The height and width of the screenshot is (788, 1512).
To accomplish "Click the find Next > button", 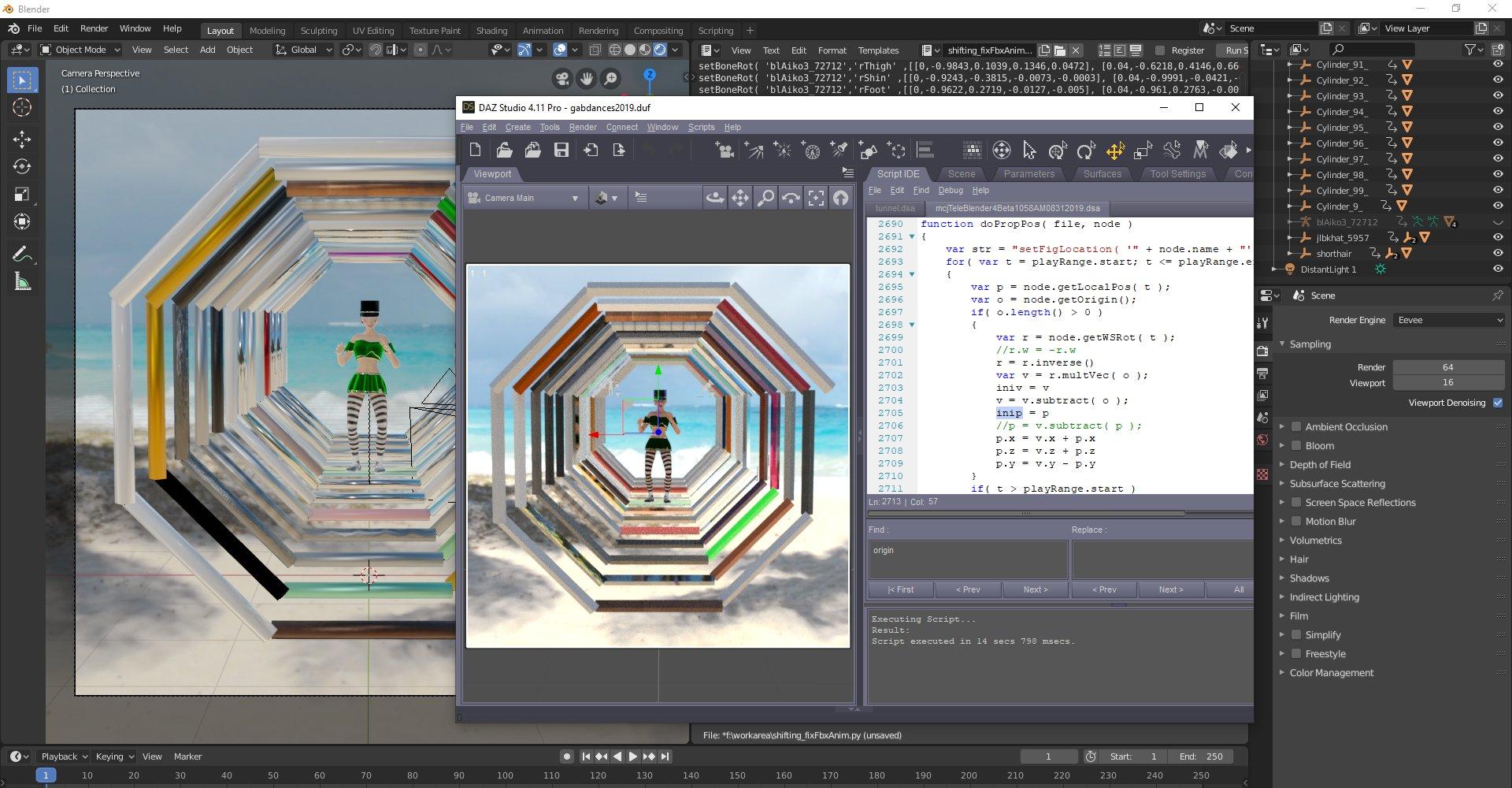I will [x=1035, y=589].
